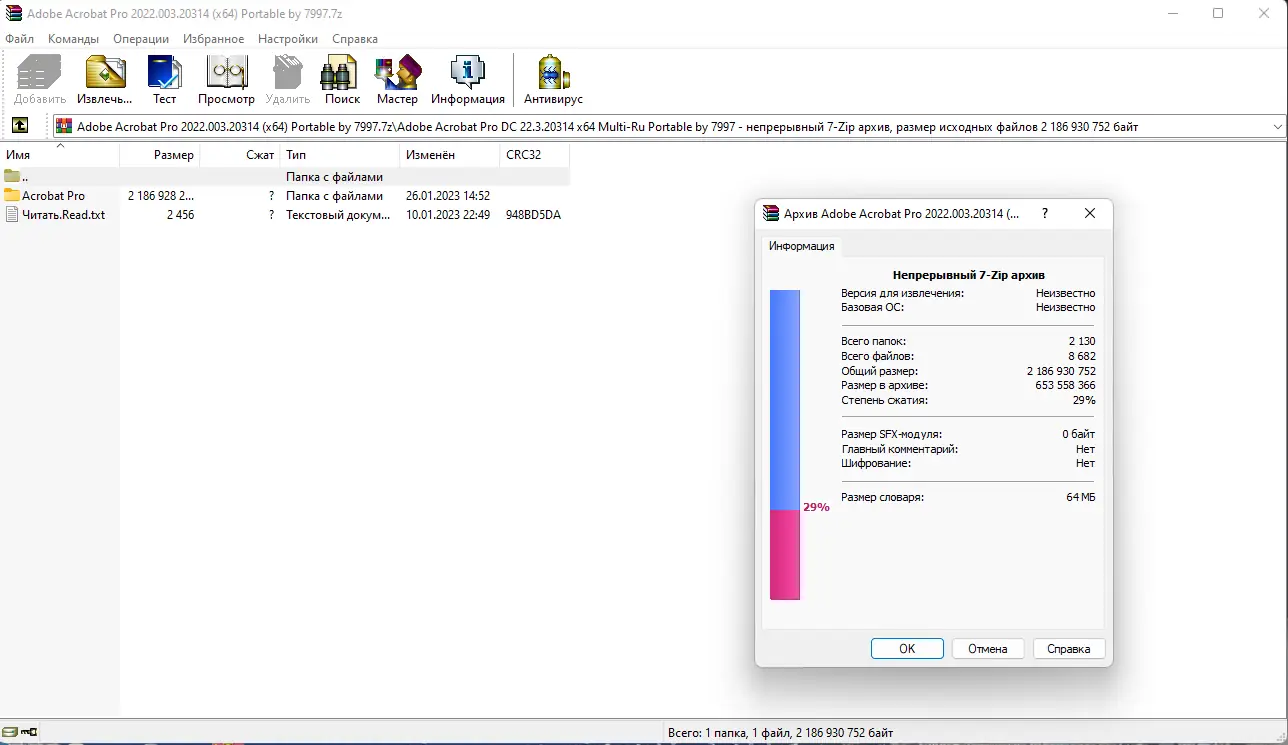Click the Удалить (Delete) toolbar icon

pos(287,72)
